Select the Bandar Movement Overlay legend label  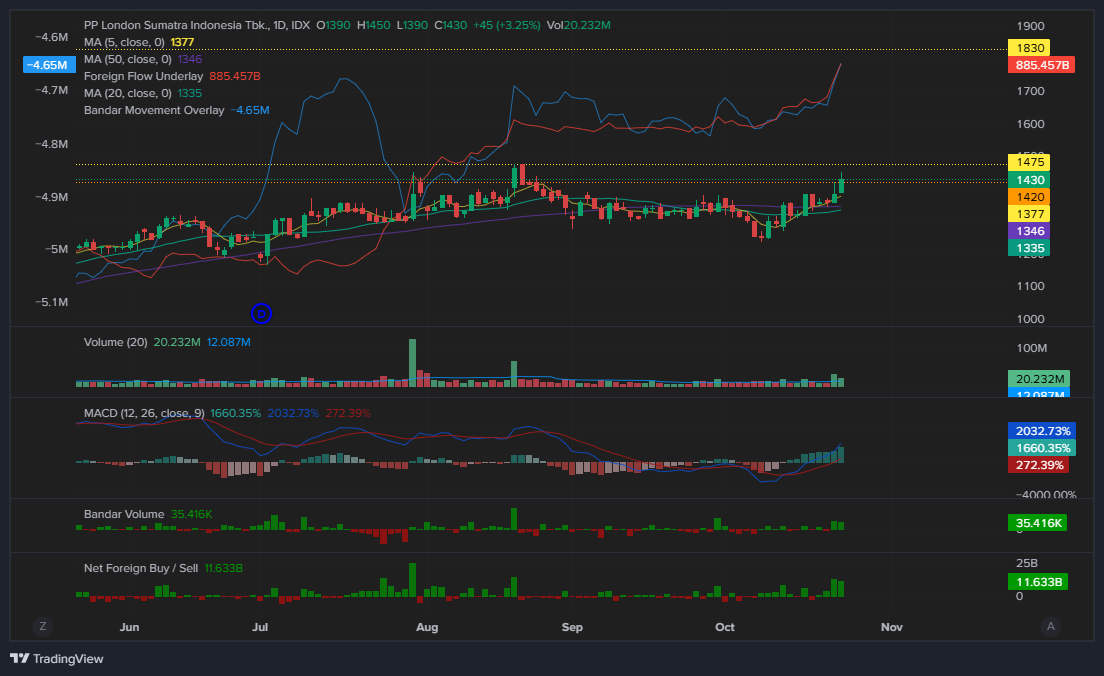pyautogui.click(x=154, y=110)
